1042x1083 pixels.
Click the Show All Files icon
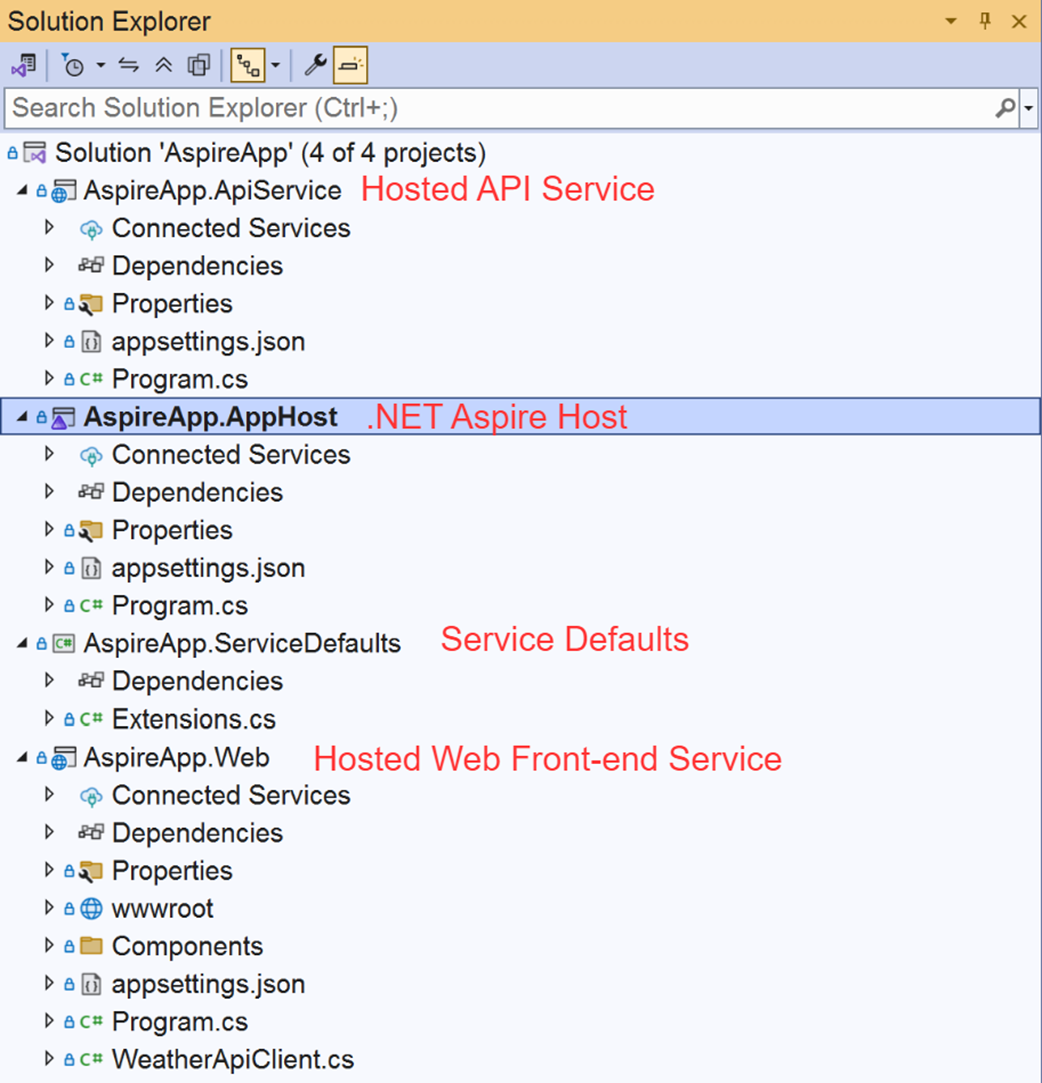(199, 66)
